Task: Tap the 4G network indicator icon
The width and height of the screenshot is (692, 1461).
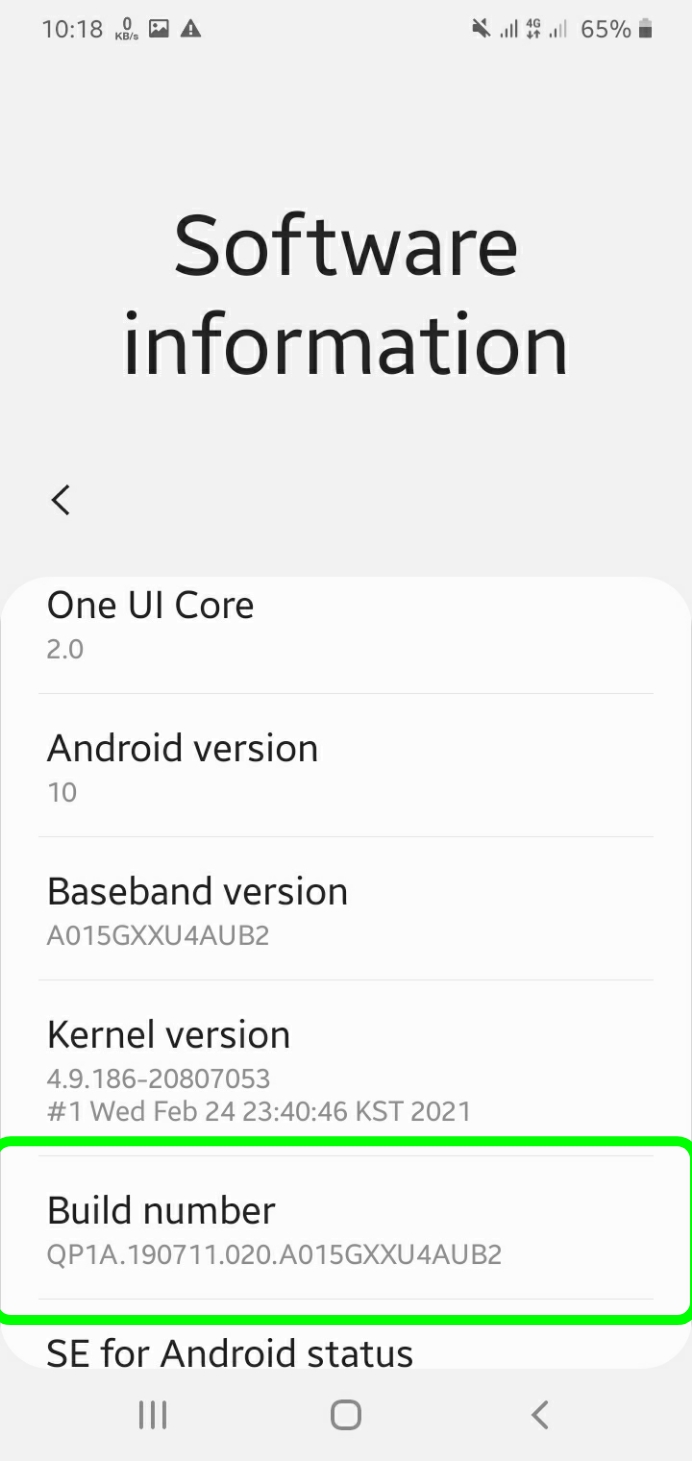Action: click(x=535, y=30)
